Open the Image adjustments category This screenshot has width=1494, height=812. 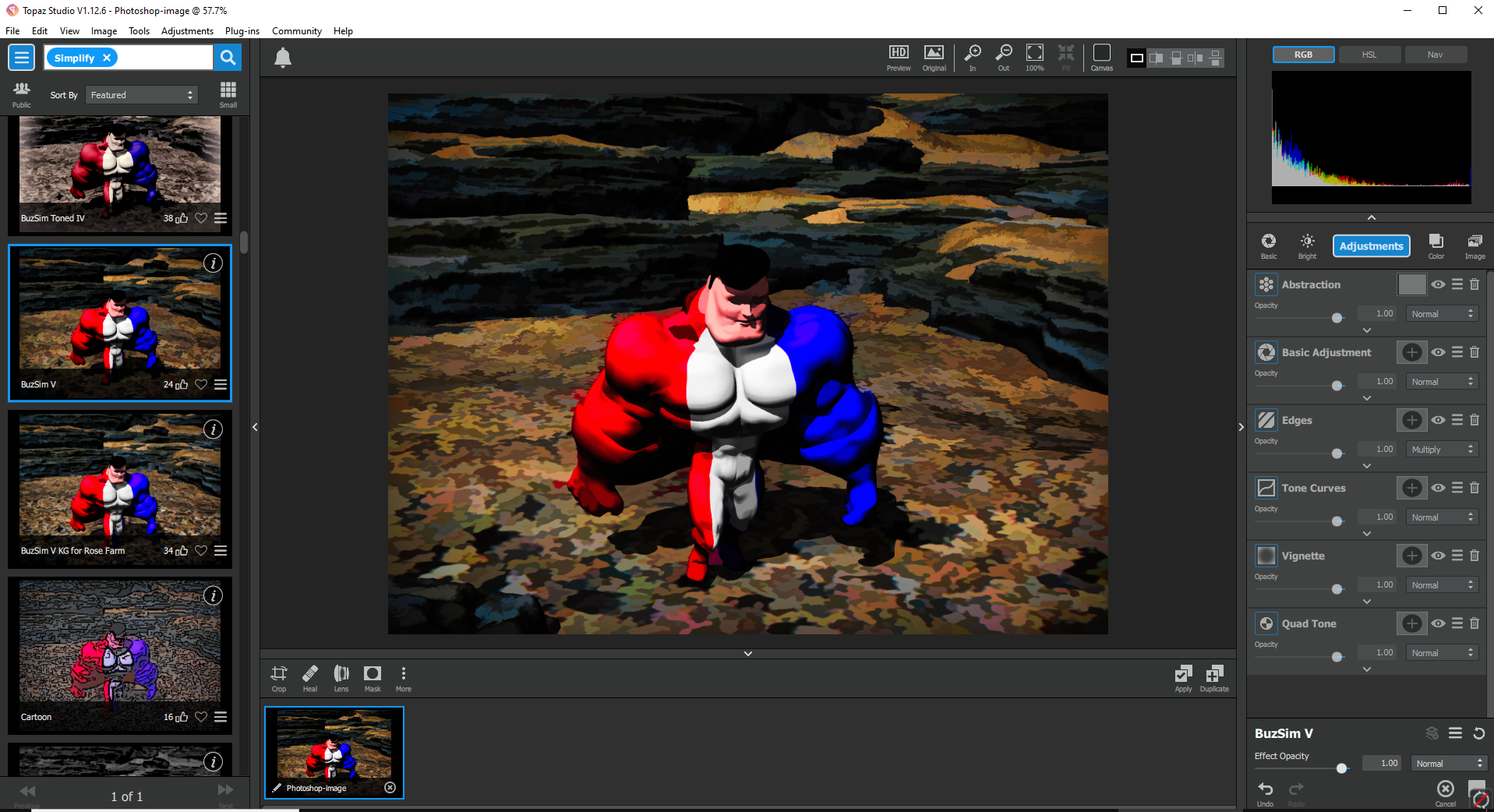click(x=1475, y=245)
